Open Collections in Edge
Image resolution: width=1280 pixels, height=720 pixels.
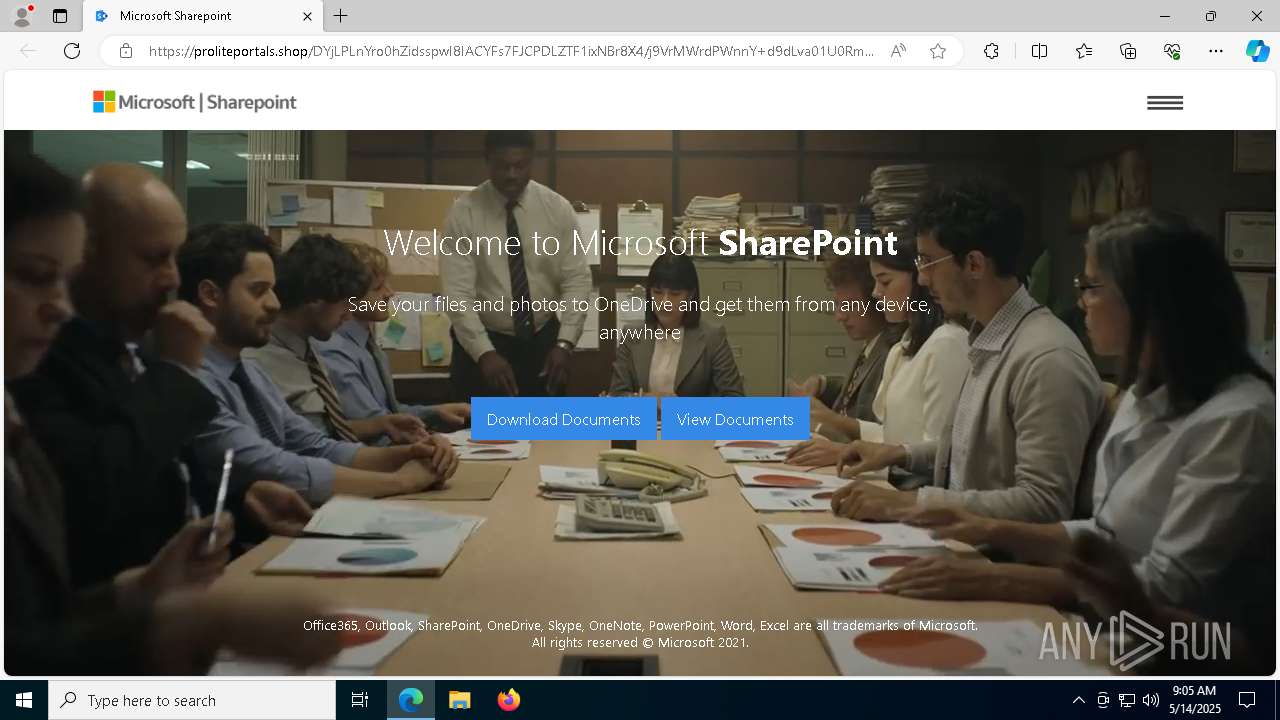[x=1128, y=51]
